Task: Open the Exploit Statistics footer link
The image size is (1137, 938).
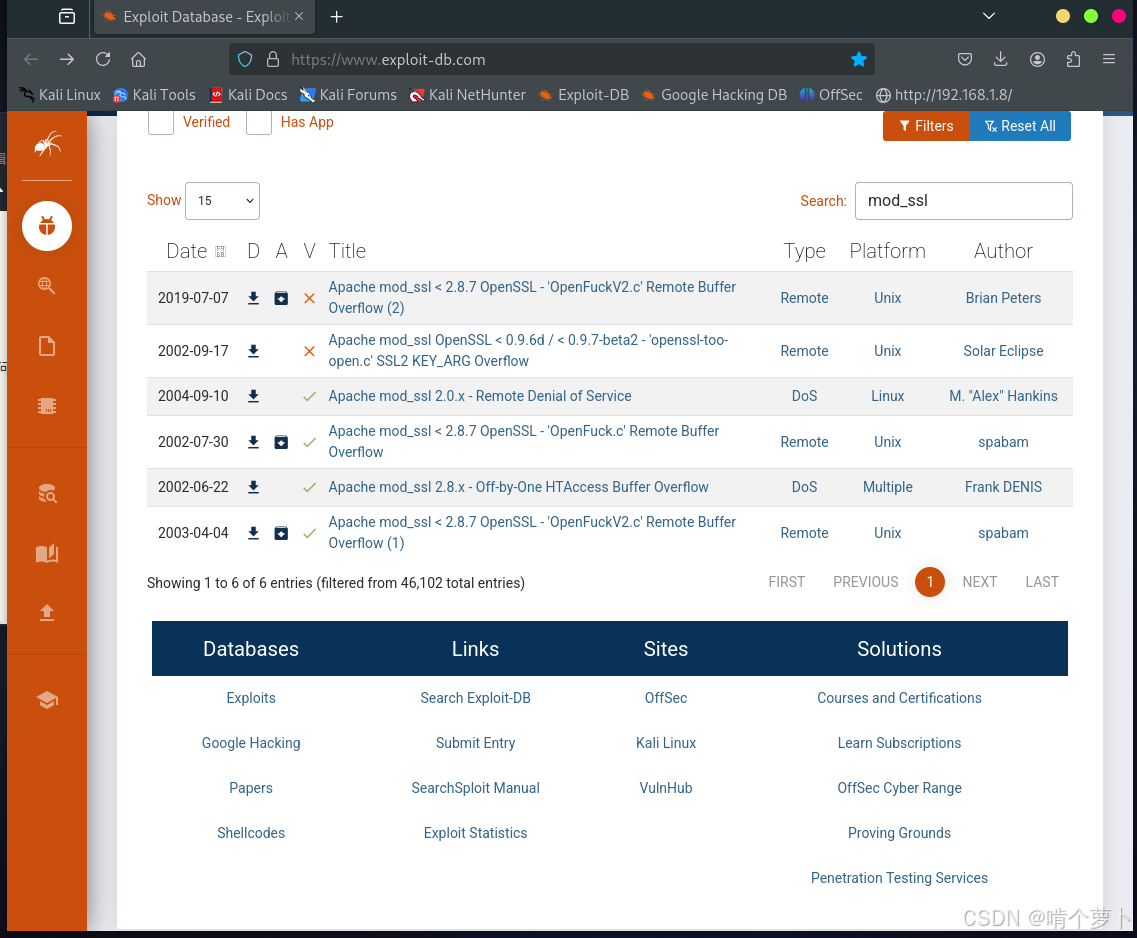Action: coord(476,833)
